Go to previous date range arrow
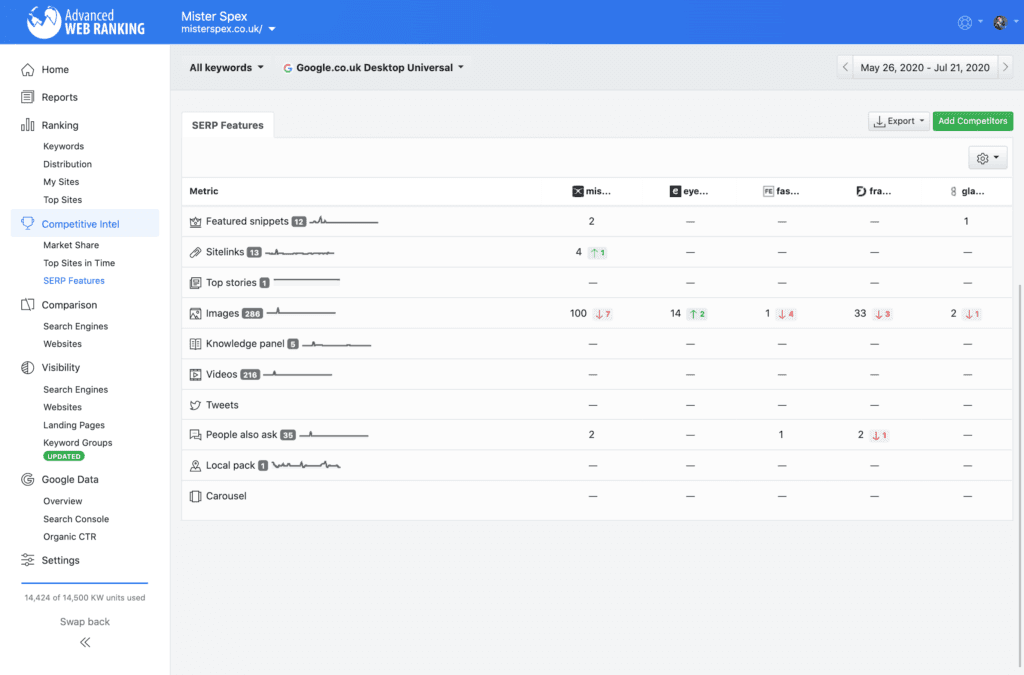Viewport: 1024px width, 675px height. click(845, 67)
